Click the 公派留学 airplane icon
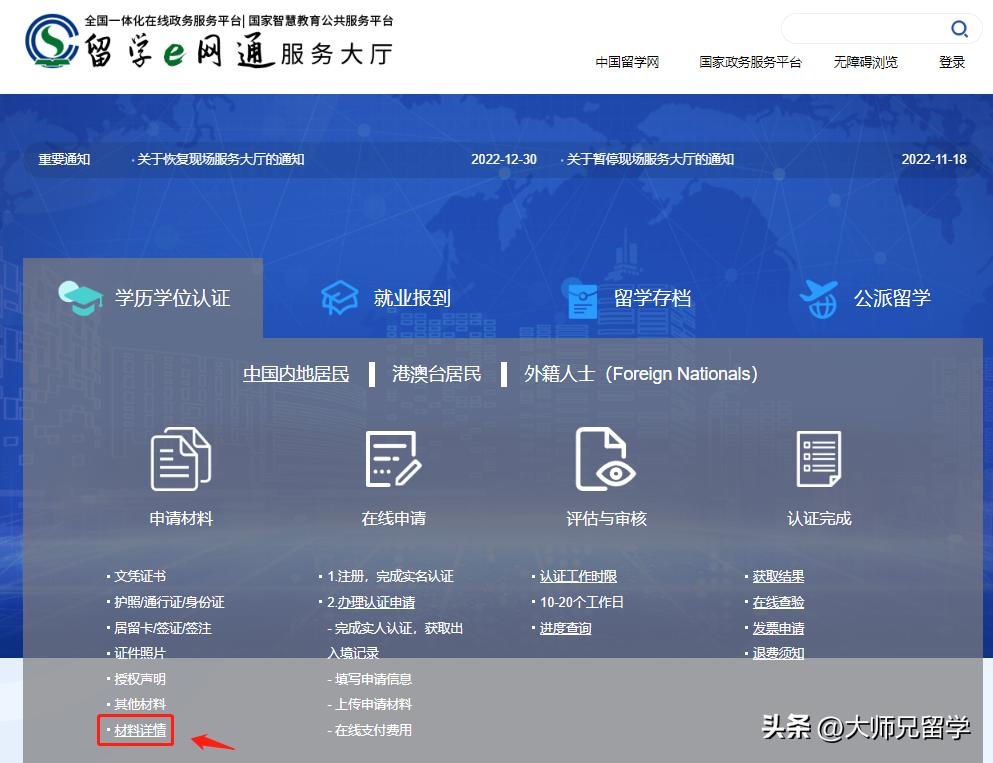The width and height of the screenshot is (993, 763). click(820, 297)
